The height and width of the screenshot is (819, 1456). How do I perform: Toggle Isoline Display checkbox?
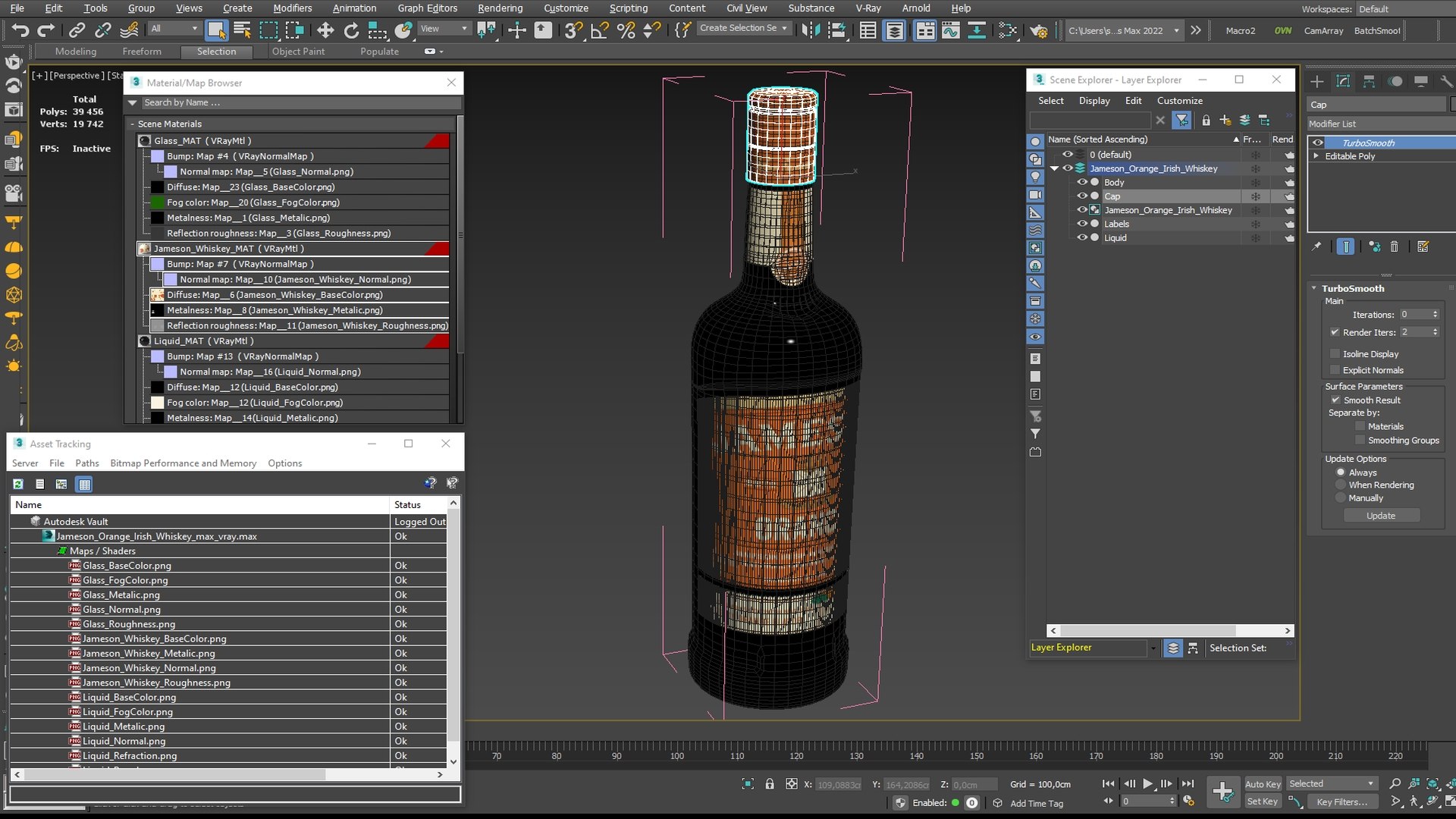click(1335, 354)
